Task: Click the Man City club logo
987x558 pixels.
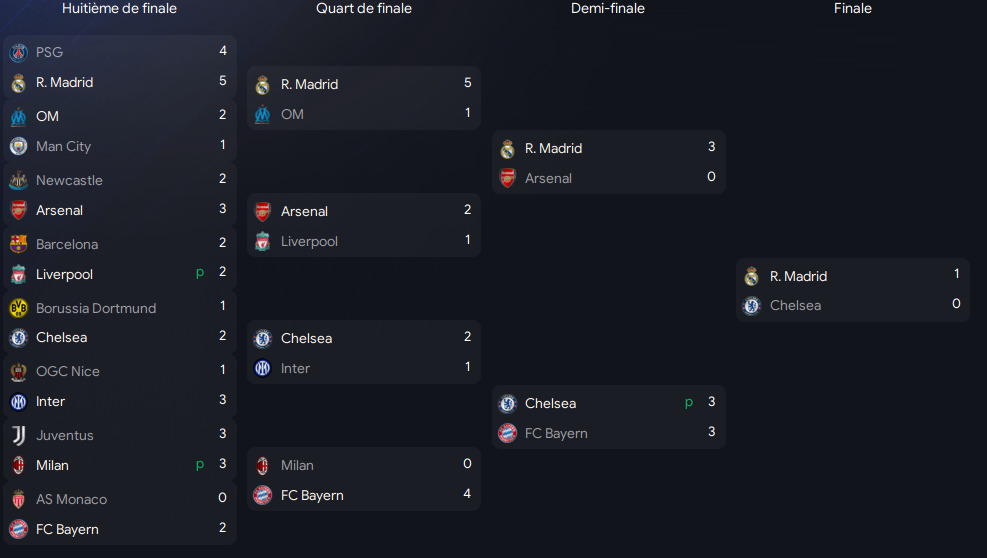Action: [18, 146]
